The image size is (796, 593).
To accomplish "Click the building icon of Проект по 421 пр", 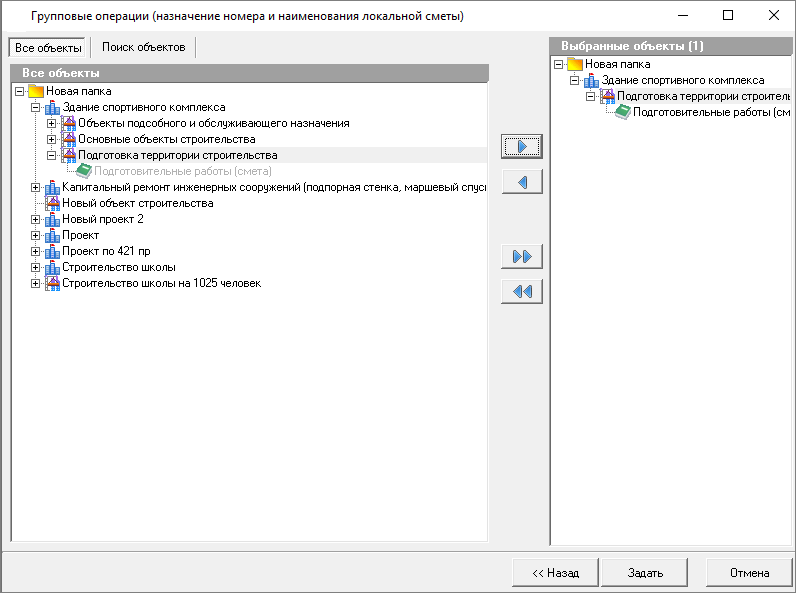I will 53,251.
